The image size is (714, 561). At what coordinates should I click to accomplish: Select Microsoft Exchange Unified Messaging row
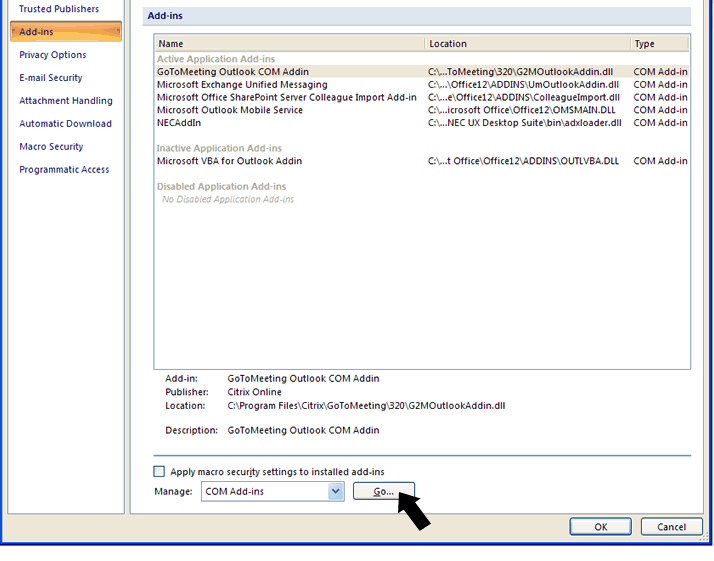click(x=422, y=84)
